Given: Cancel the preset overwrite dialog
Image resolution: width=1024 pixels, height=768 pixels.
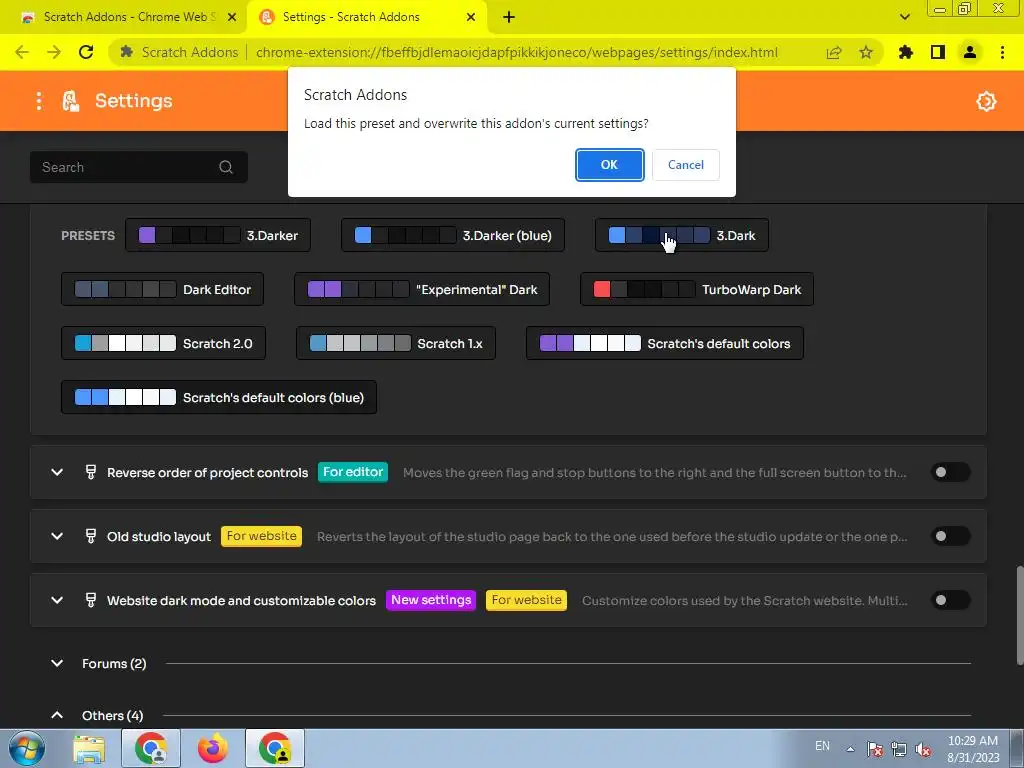Looking at the screenshot, I should pos(686,165).
